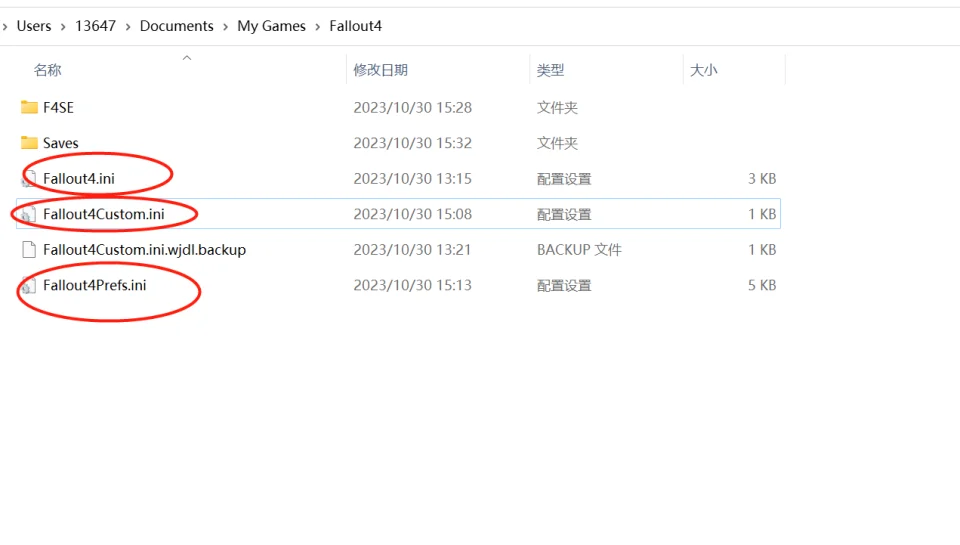
Task: Expand the chevron after Documents
Action: (225, 26)
